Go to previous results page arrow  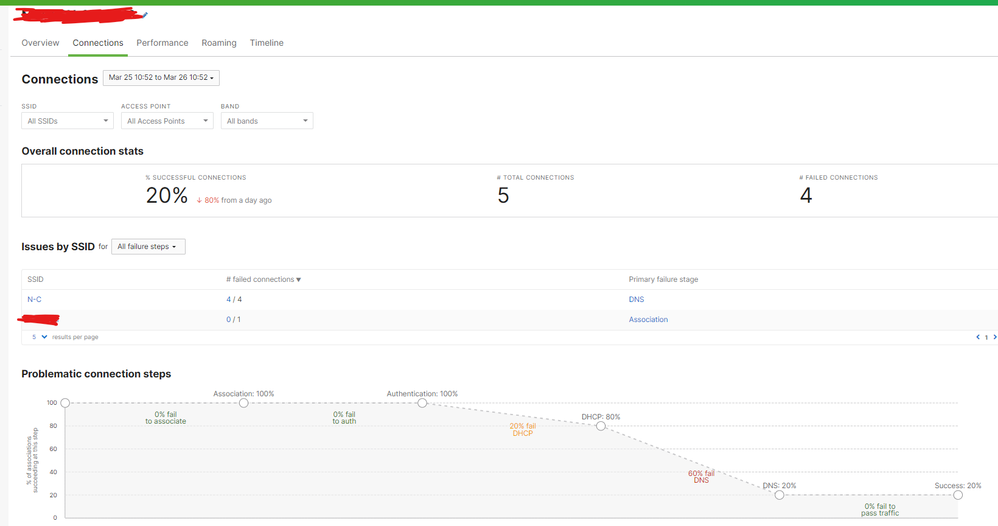[x=977, y=337]
